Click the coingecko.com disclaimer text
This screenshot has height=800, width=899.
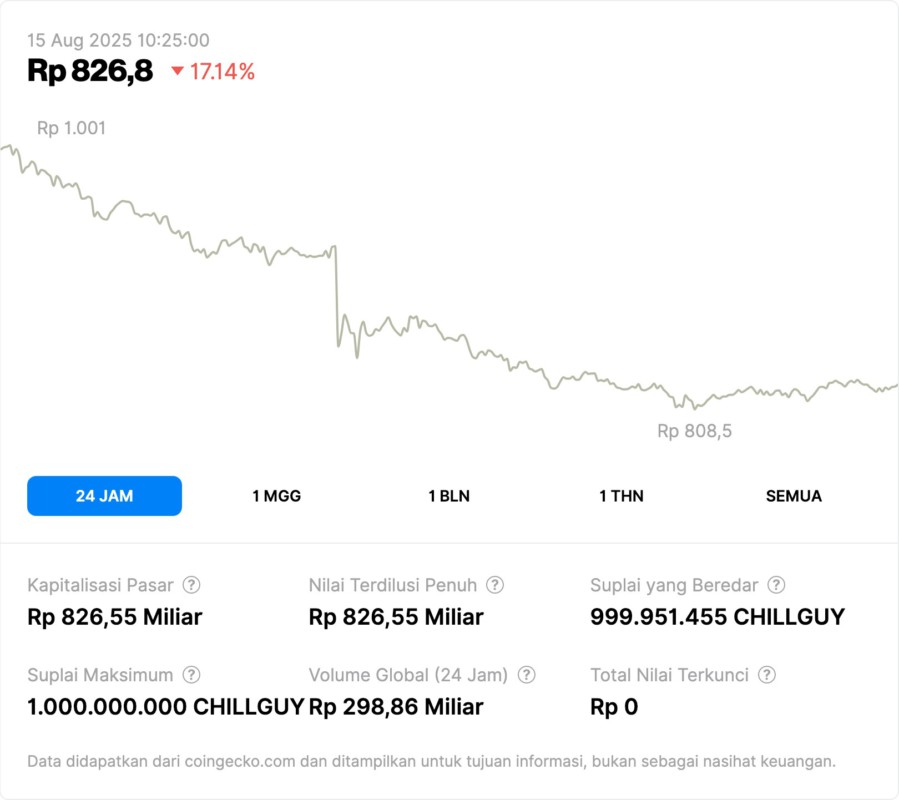click(431, 761)
